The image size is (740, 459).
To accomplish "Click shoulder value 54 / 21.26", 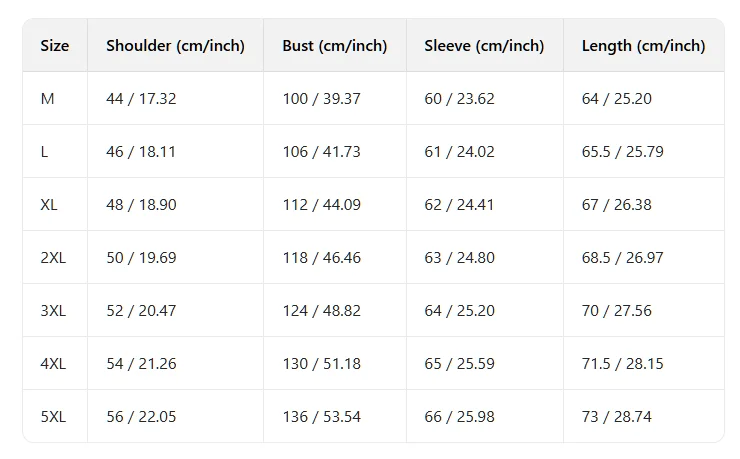I will (x=141, y=364).
